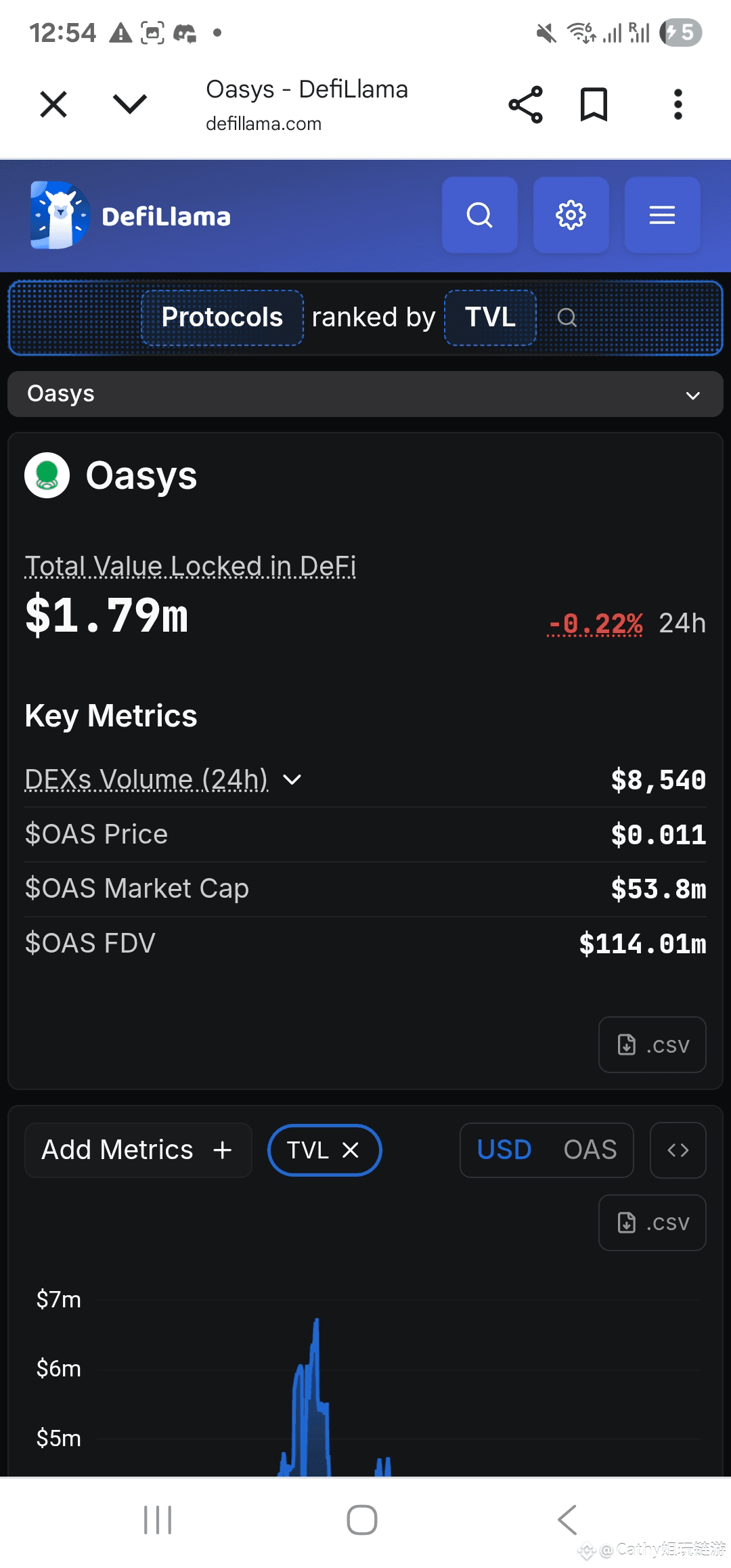Expand the DEXs Volume (24h) row
The height and width of the screenshot is (1568, 731).
(292, 780)
